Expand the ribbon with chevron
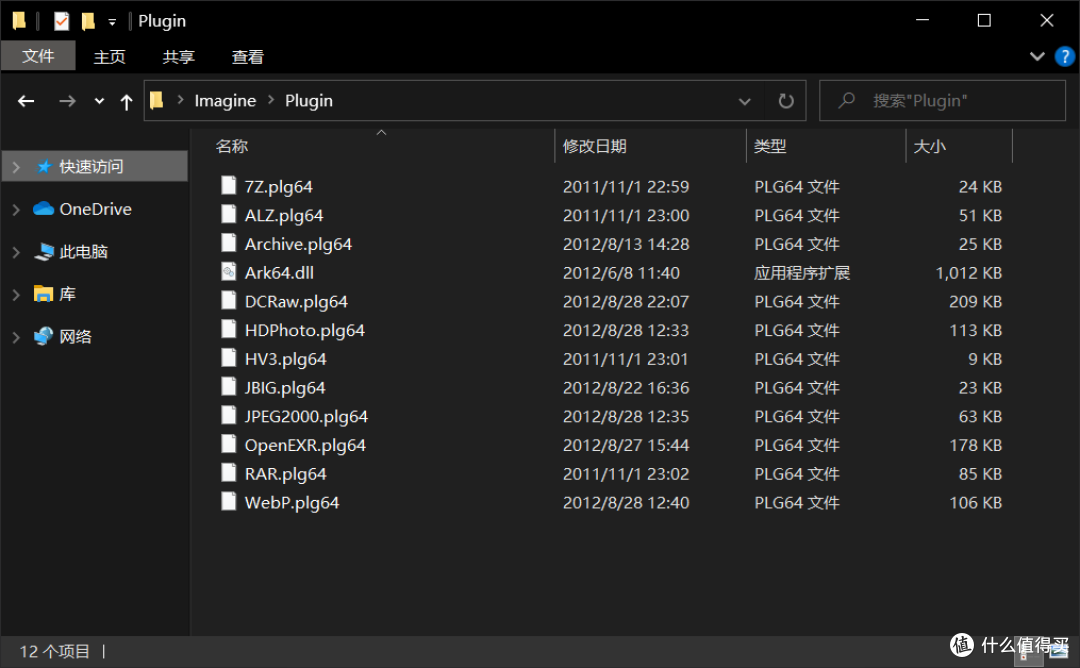The image size is (1080, 668). [1037, 56]
